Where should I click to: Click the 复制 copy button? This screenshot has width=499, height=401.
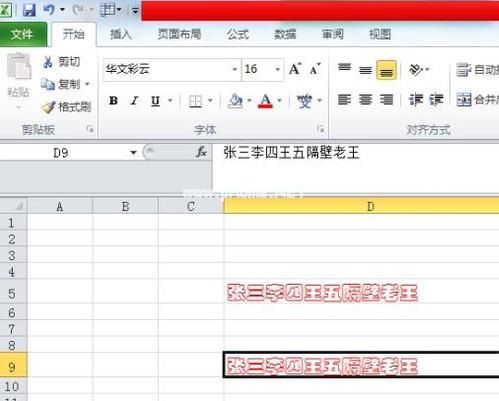pos(65,84)
